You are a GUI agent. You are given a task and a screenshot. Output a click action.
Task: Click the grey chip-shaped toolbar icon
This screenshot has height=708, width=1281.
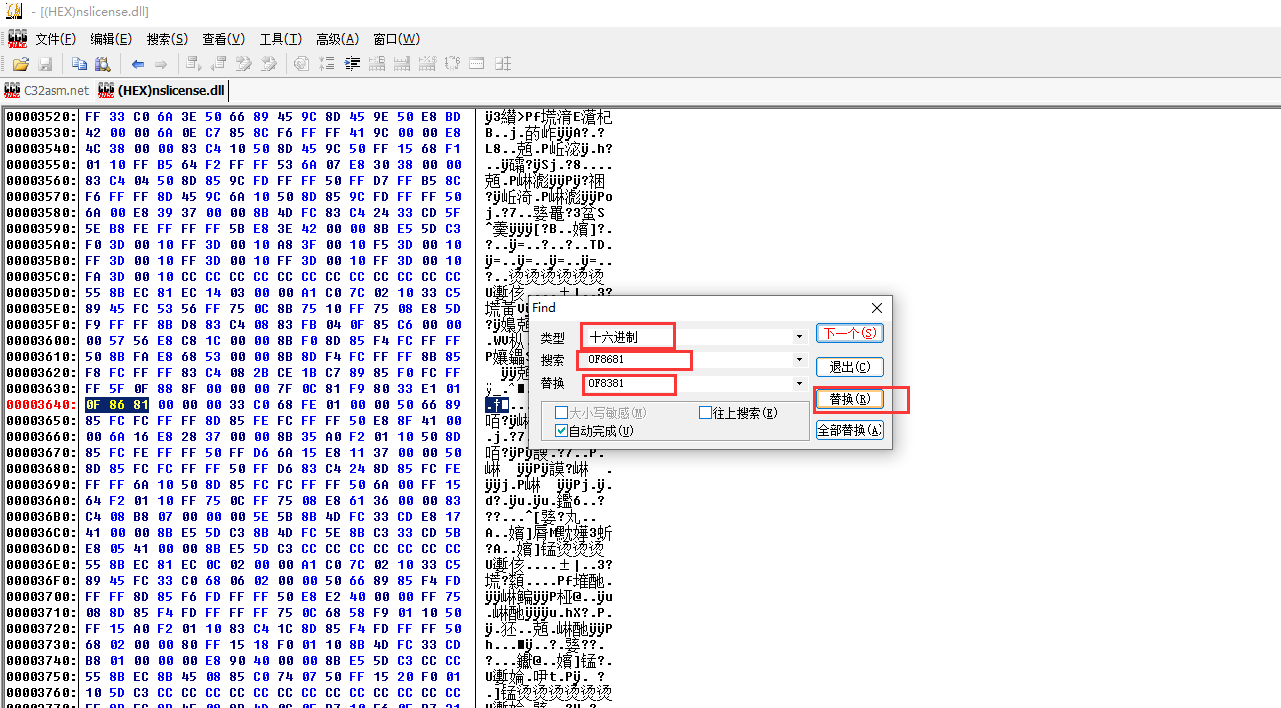(x=452, y=64)
